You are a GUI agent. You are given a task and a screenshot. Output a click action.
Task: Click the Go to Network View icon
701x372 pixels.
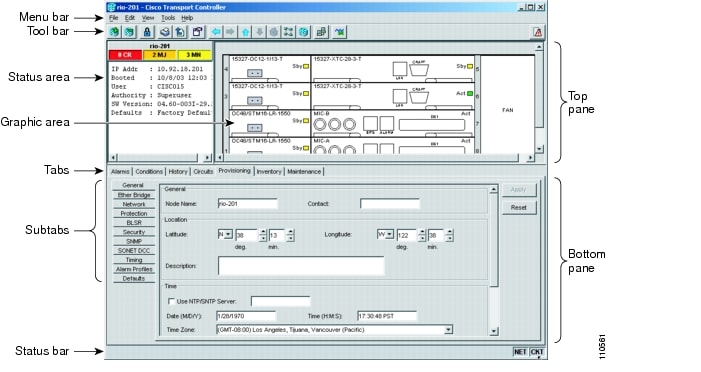[x=288, y=32]
